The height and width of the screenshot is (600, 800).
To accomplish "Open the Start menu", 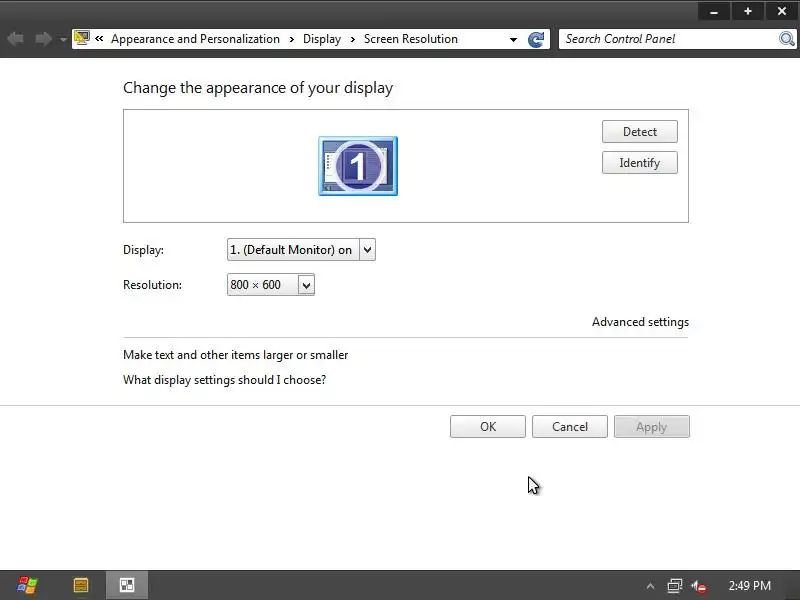I will (x=27, y=585).
